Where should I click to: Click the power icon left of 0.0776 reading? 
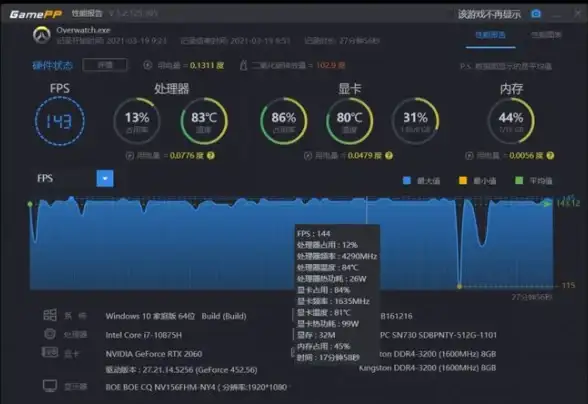pos(130,156)
